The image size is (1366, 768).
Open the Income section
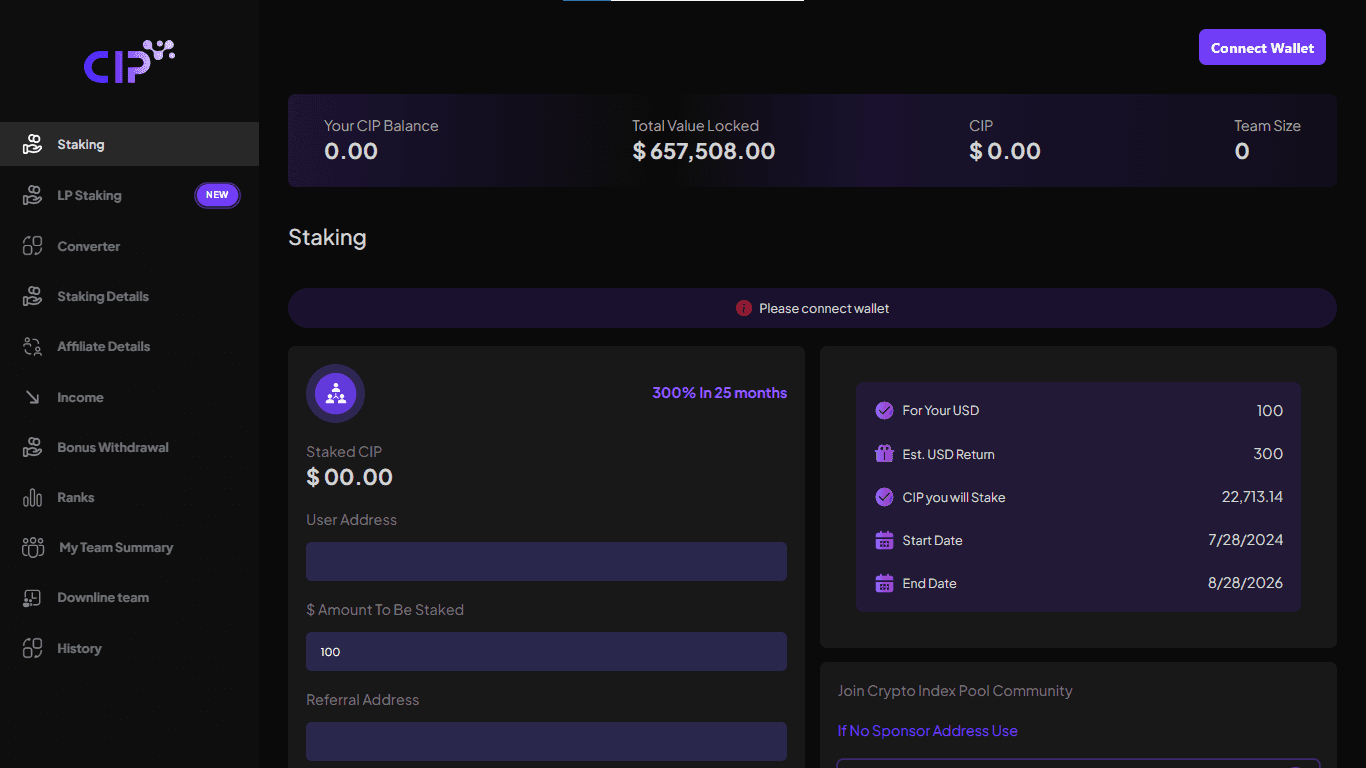[x=32, y=397]
